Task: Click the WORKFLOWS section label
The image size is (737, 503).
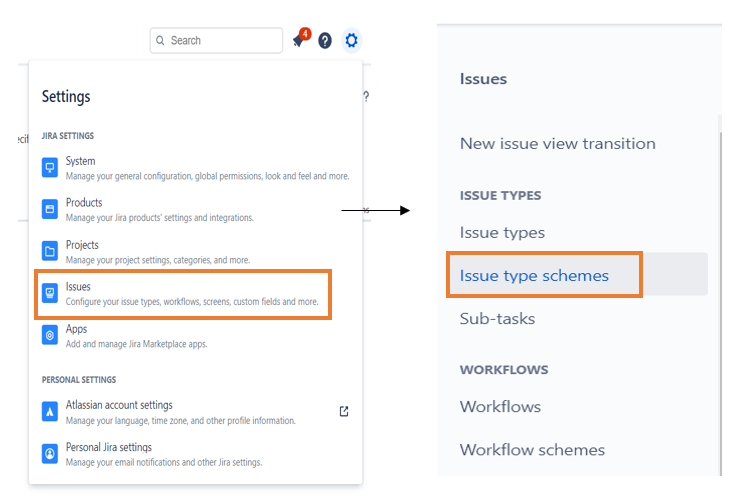Action: tap(504, 370)
